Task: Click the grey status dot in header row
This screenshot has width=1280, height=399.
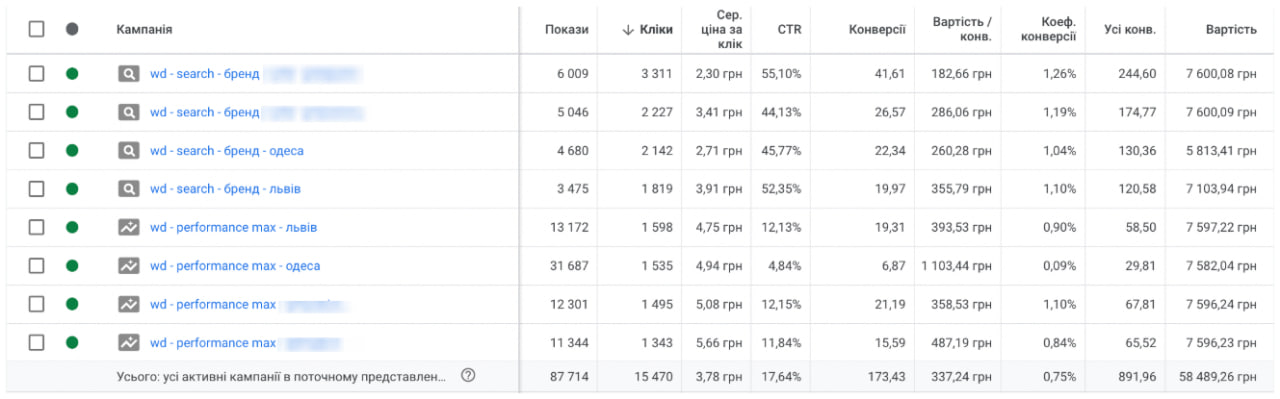Action: pos(72,30)
